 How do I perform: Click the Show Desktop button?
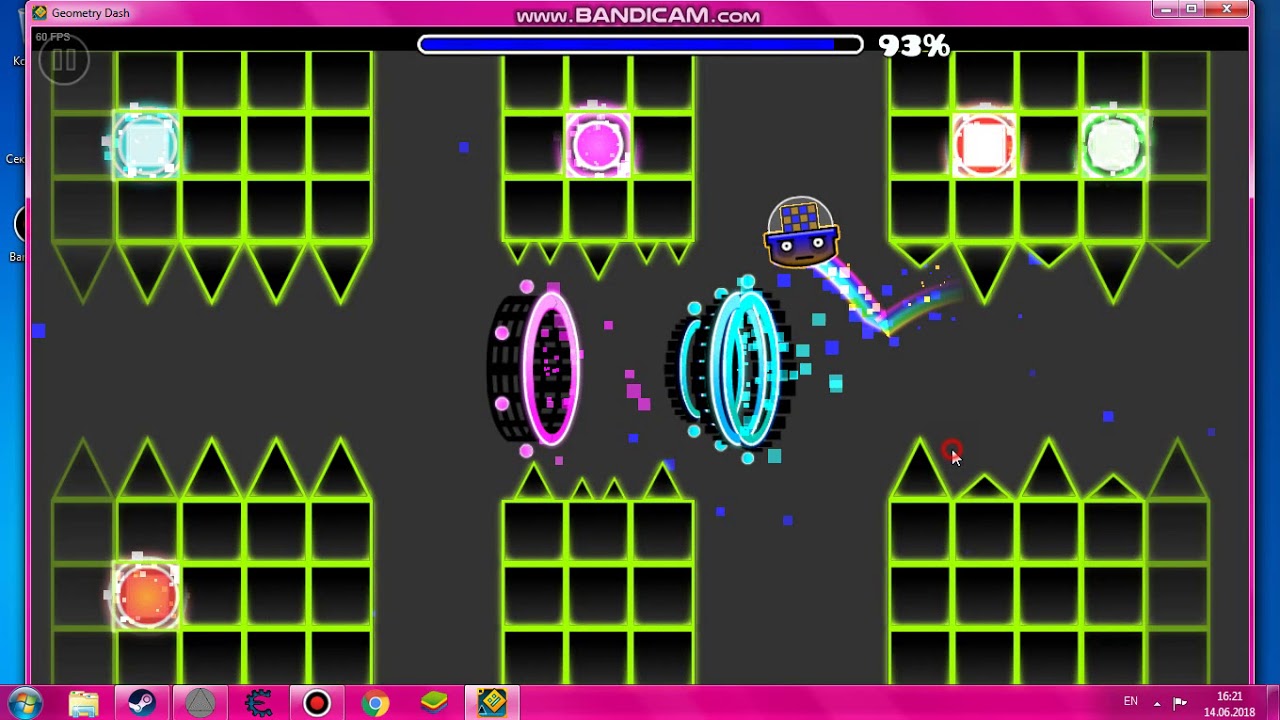pyautogui.click(x=1271, y=704)
